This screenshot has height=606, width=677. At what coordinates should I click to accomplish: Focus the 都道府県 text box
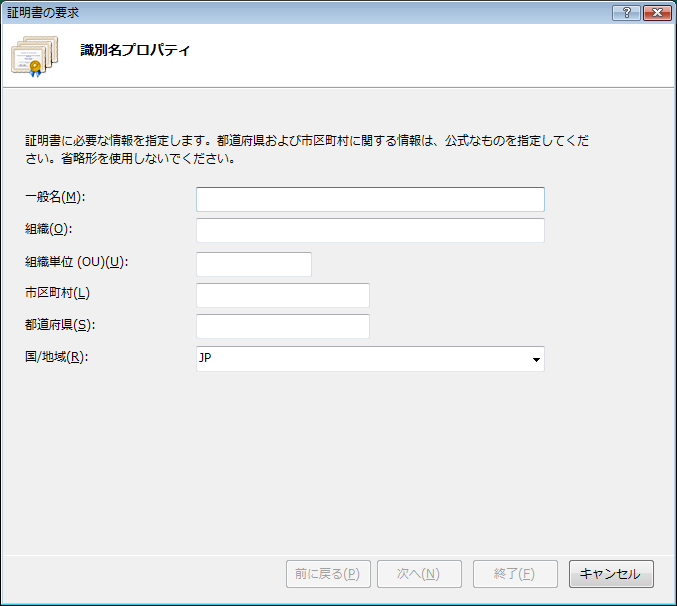[283, 326]
